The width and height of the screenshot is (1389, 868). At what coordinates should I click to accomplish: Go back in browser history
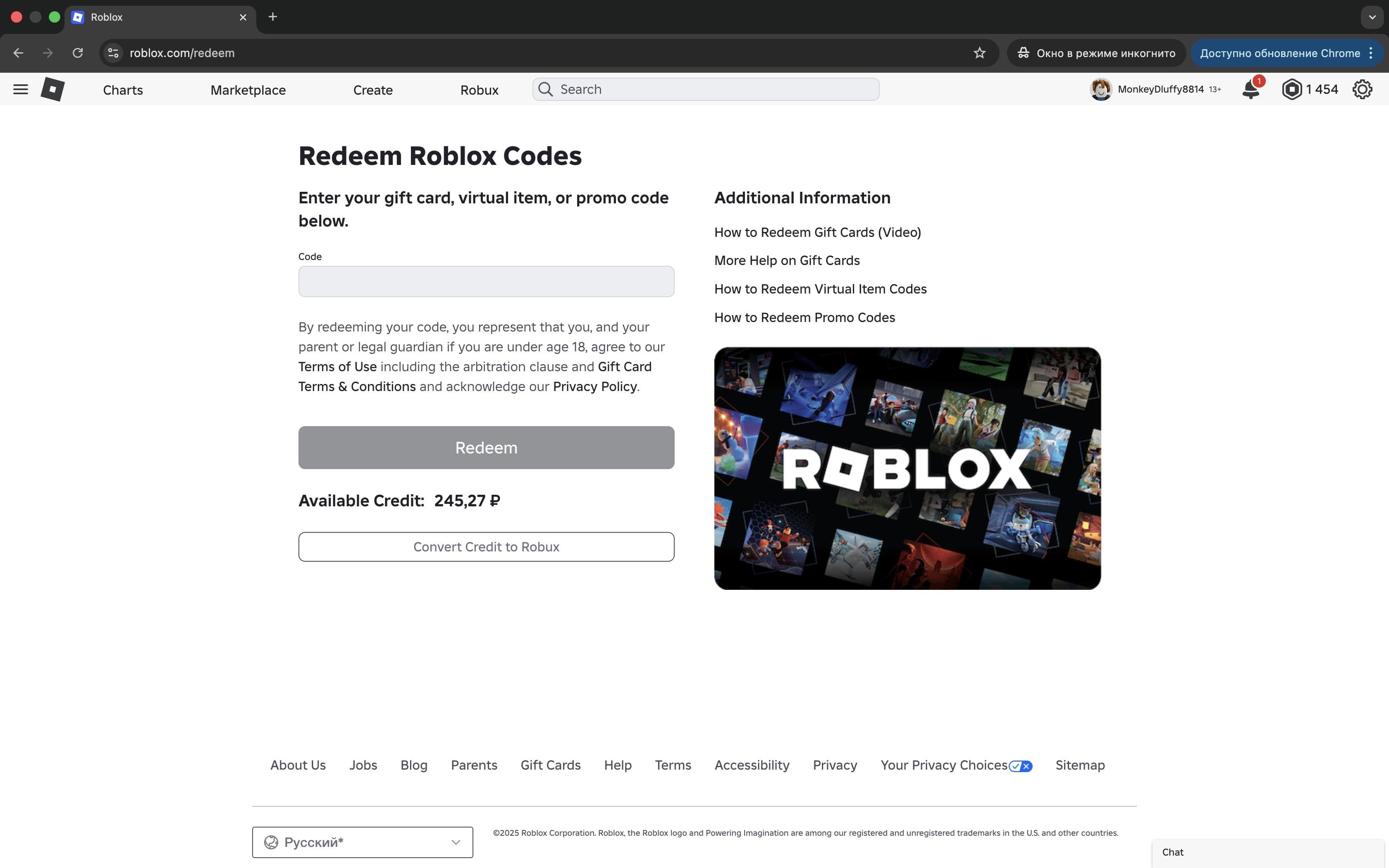18,53
